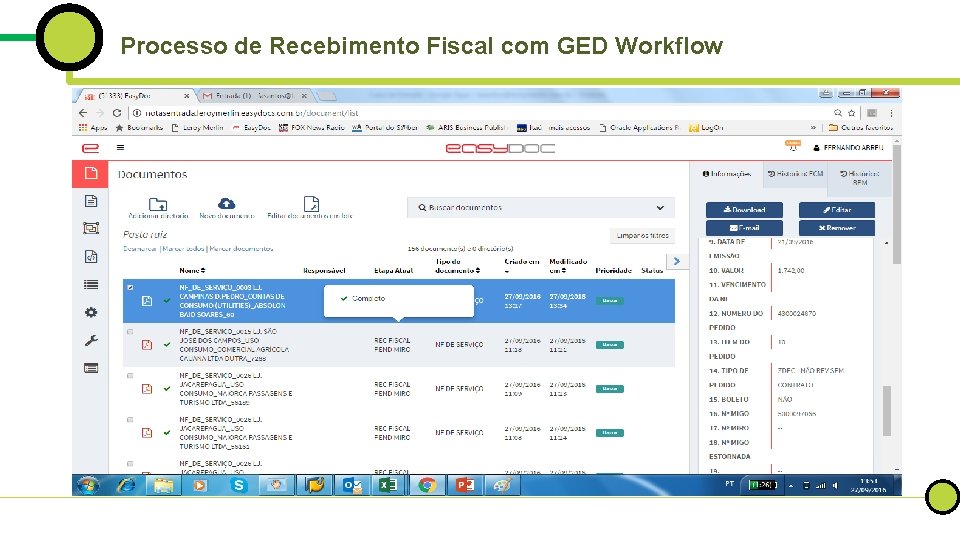Open PowerPoint from the taskbar

click(x=464, y=486)
